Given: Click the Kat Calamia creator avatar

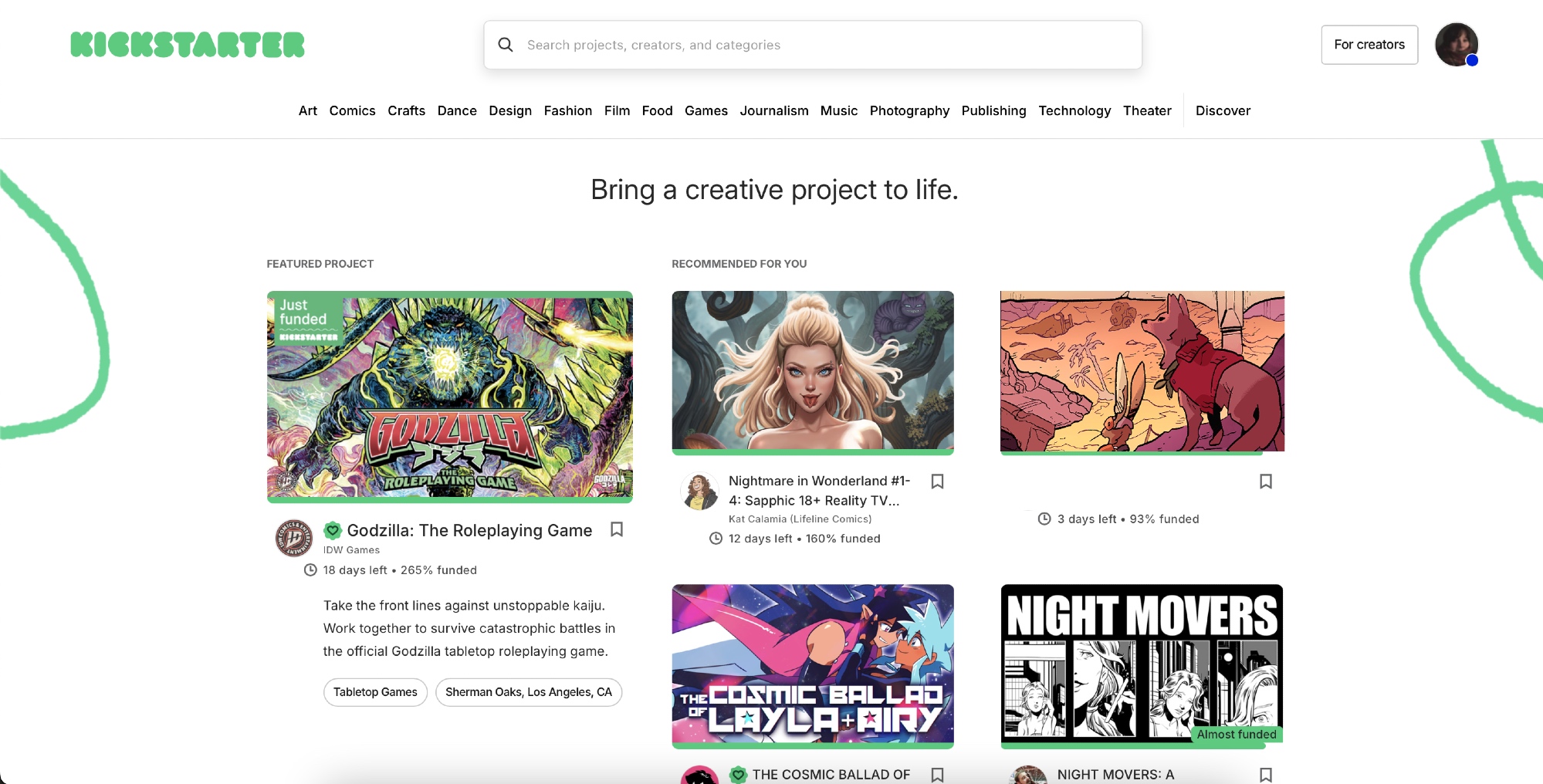Looking at the screenshot, I should (699, 492).
